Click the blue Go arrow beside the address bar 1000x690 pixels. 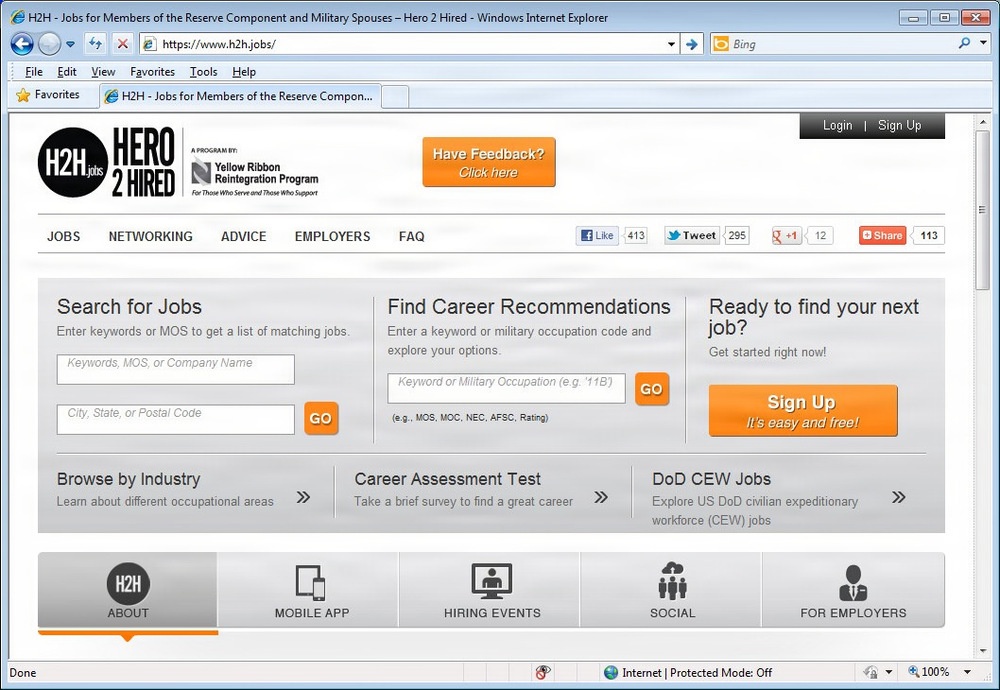[x=692, y=44]
